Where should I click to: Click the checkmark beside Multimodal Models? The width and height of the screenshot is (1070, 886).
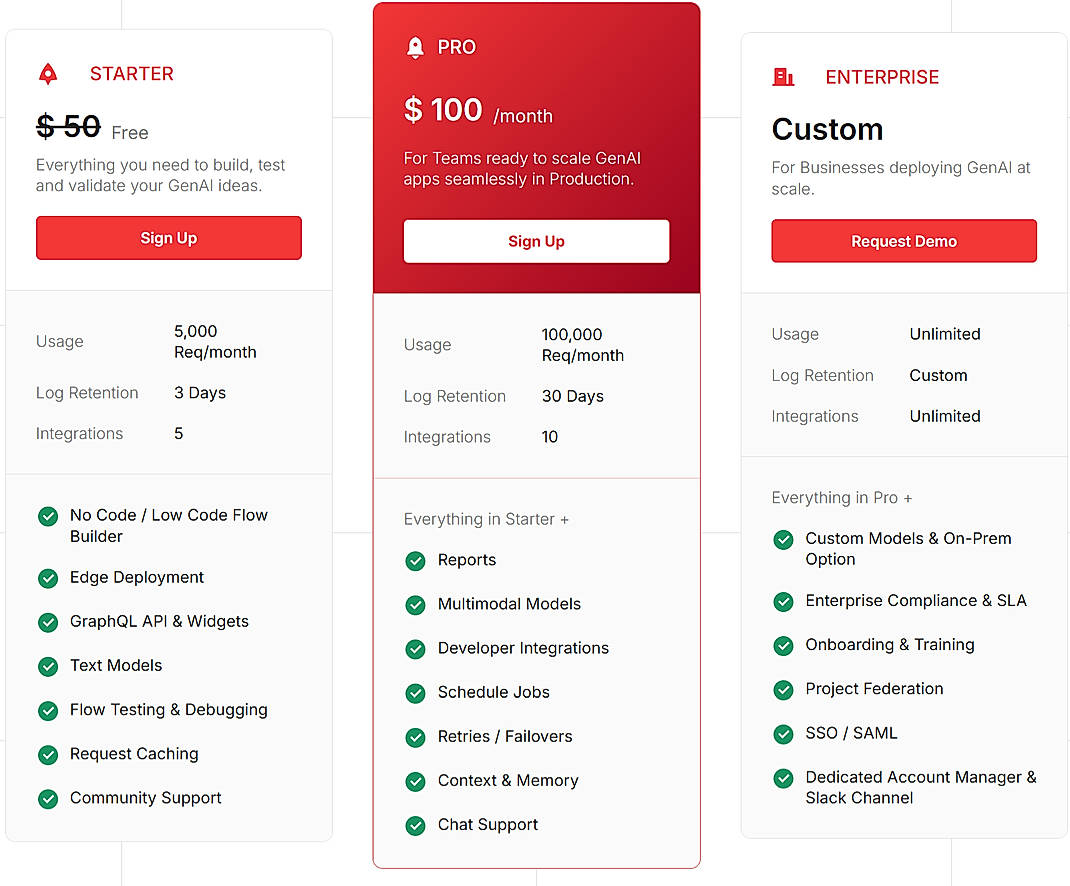415,605
